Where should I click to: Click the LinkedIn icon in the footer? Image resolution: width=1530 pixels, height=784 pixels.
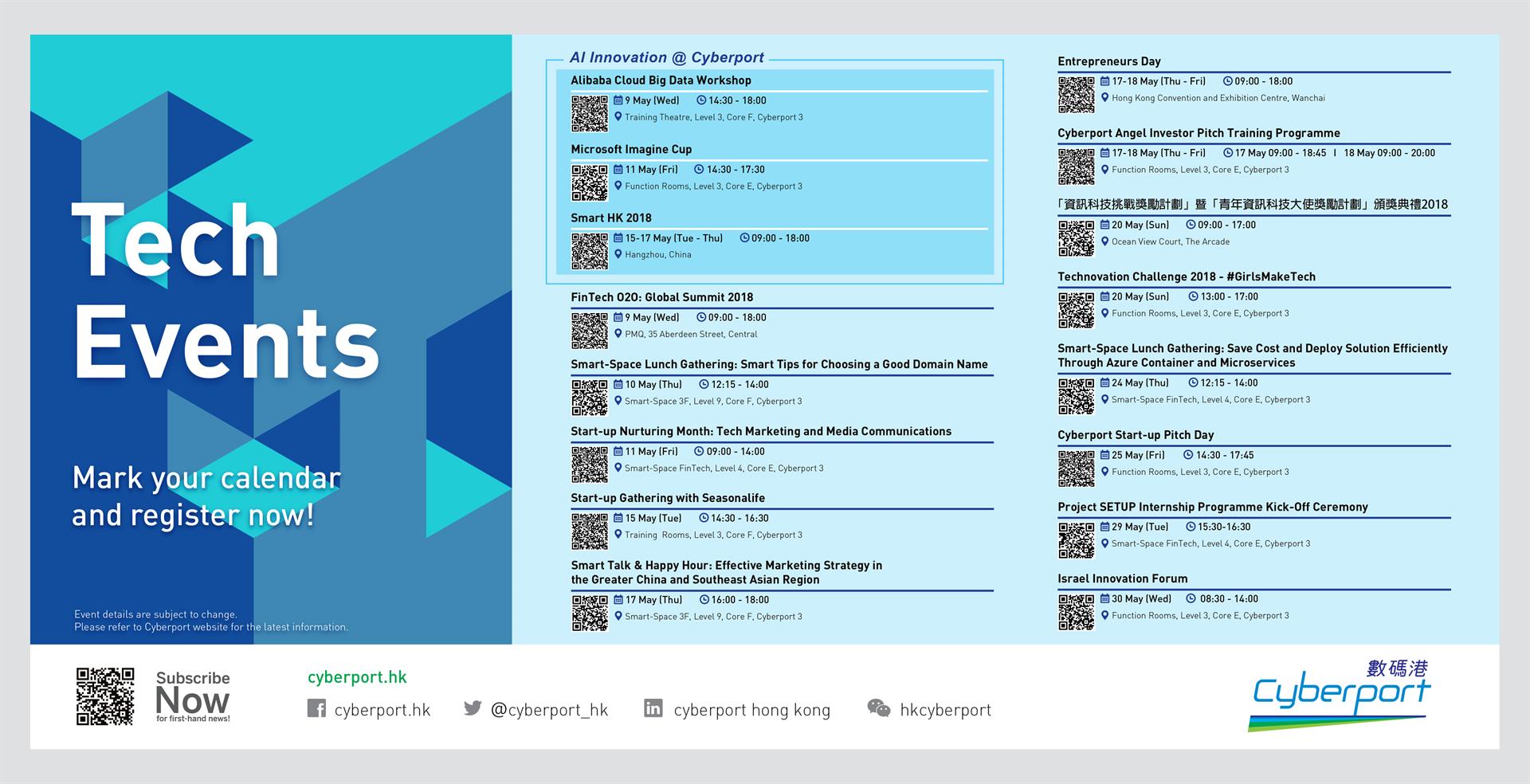coord(653,708)
